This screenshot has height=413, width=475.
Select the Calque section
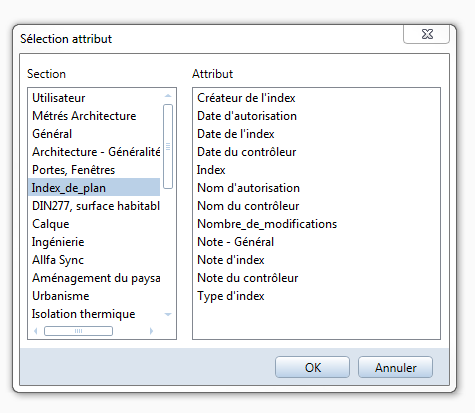pos(51,224)
